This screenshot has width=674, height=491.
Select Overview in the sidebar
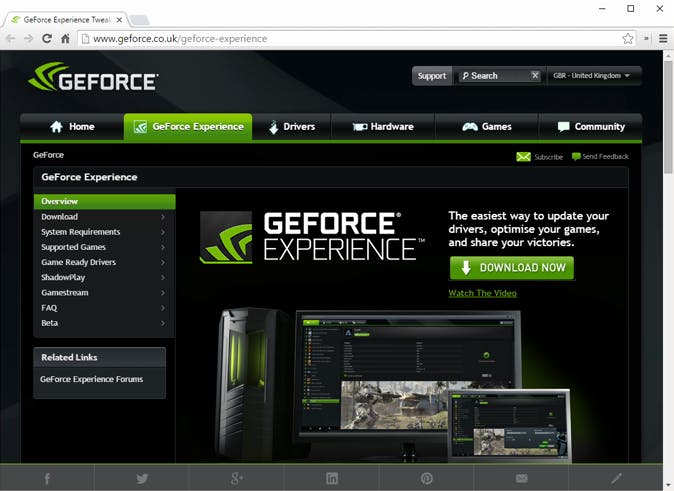coord(104,202)
